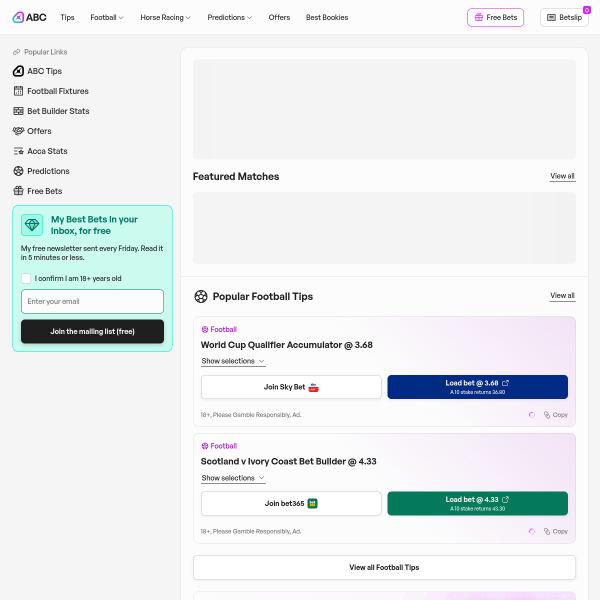Go to Best Bookies in navigation
This screenshot has height=600, width=600.
pyautogui.click(x=327, y=17)
